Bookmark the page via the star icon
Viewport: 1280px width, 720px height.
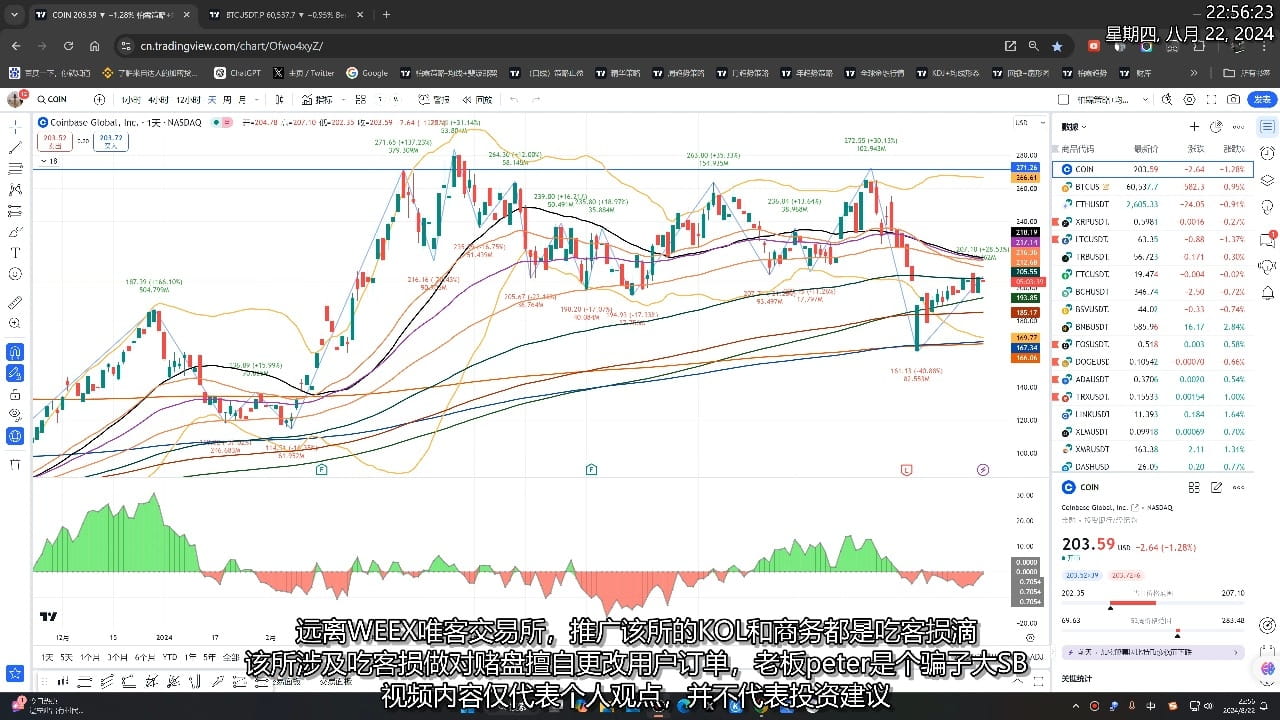click(1057, 46)
